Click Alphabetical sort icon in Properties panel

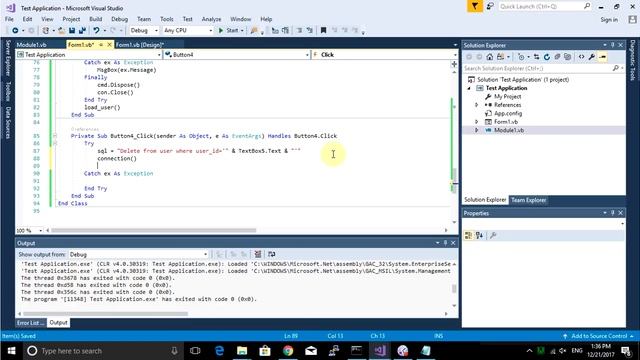click(479, 236)
